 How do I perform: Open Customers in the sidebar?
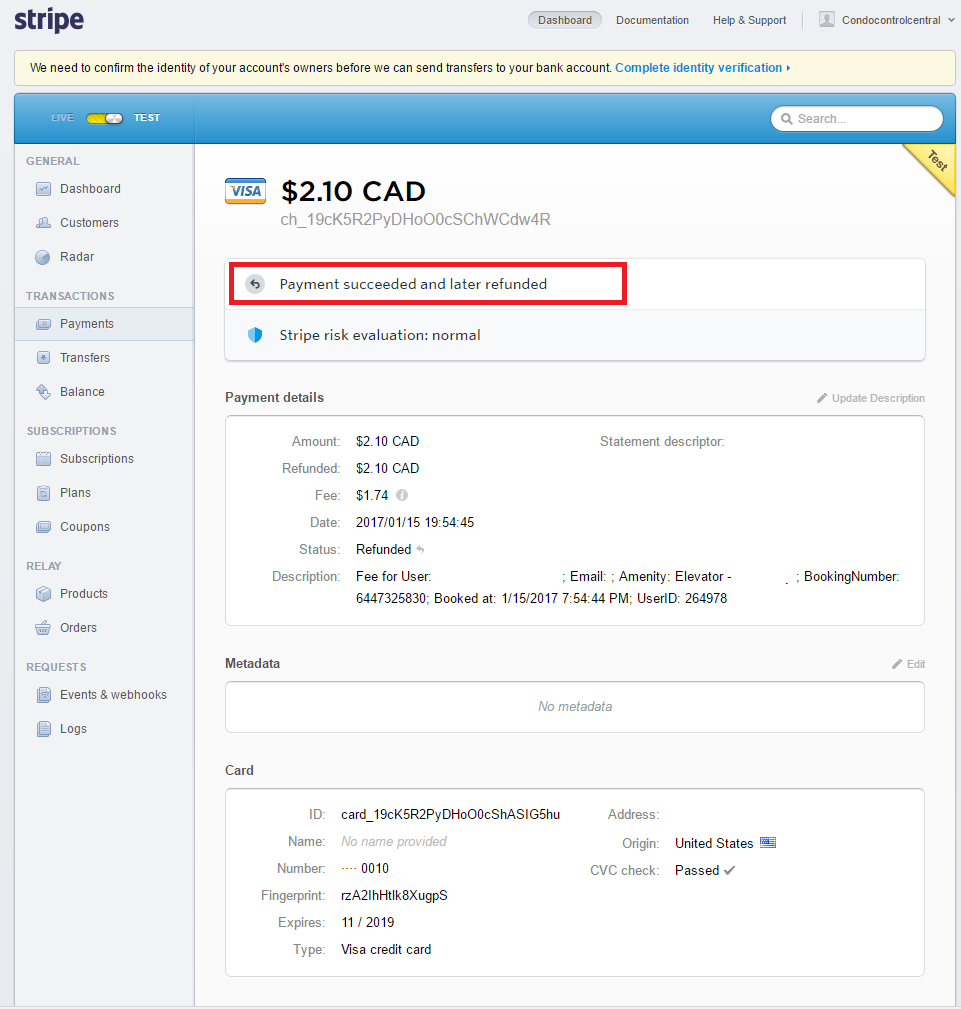pos(89,223)
